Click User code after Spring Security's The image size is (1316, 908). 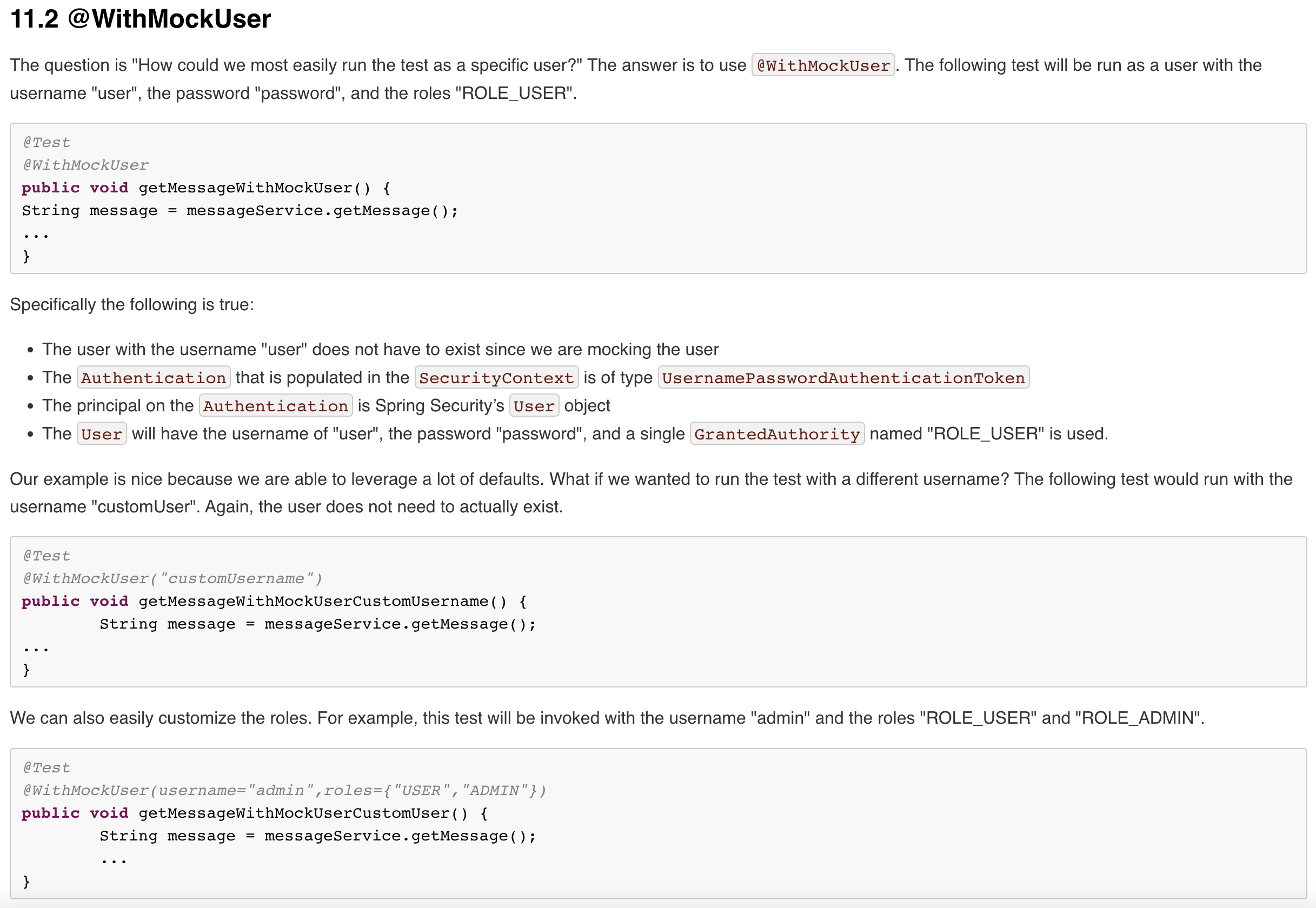(533, 406)
